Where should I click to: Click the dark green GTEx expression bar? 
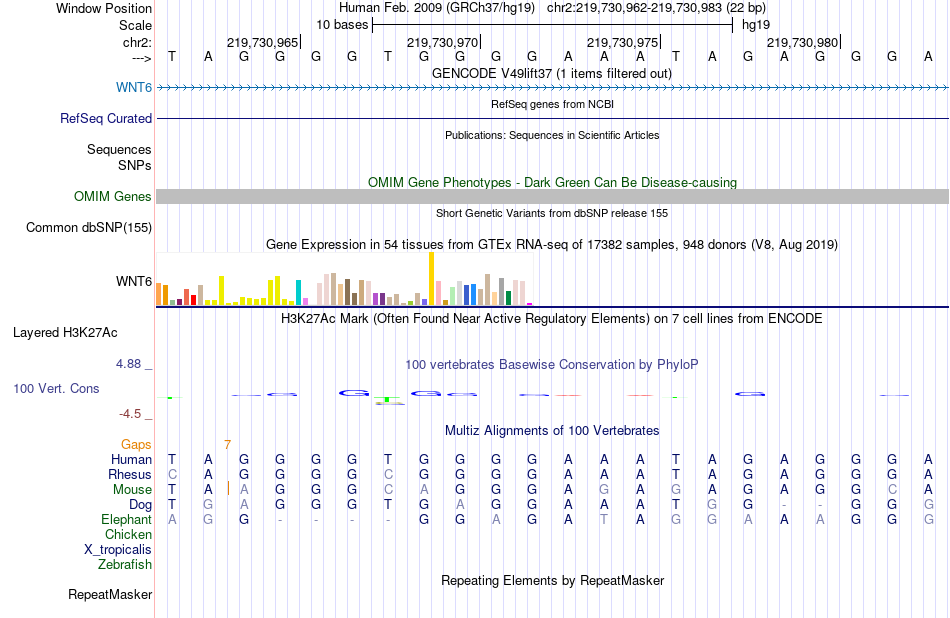click(508, 297)
